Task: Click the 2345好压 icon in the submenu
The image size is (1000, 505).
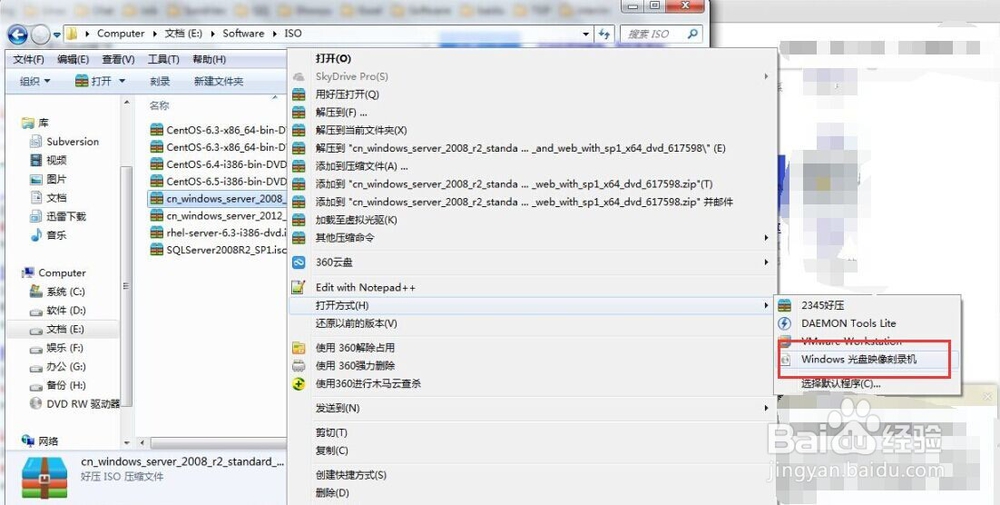Action: coord(784,305)
